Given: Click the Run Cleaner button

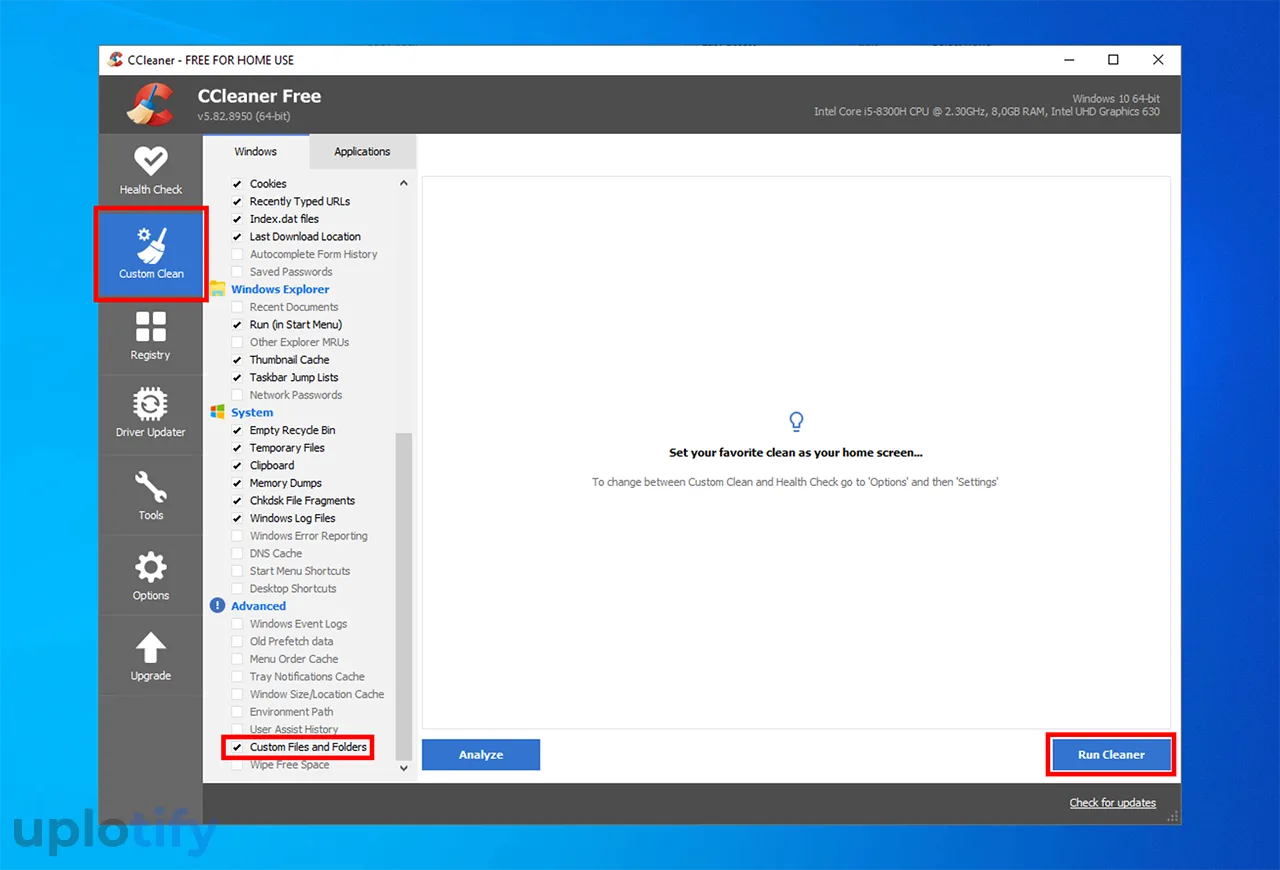Looking at the screenshot, I should 1110,755.
